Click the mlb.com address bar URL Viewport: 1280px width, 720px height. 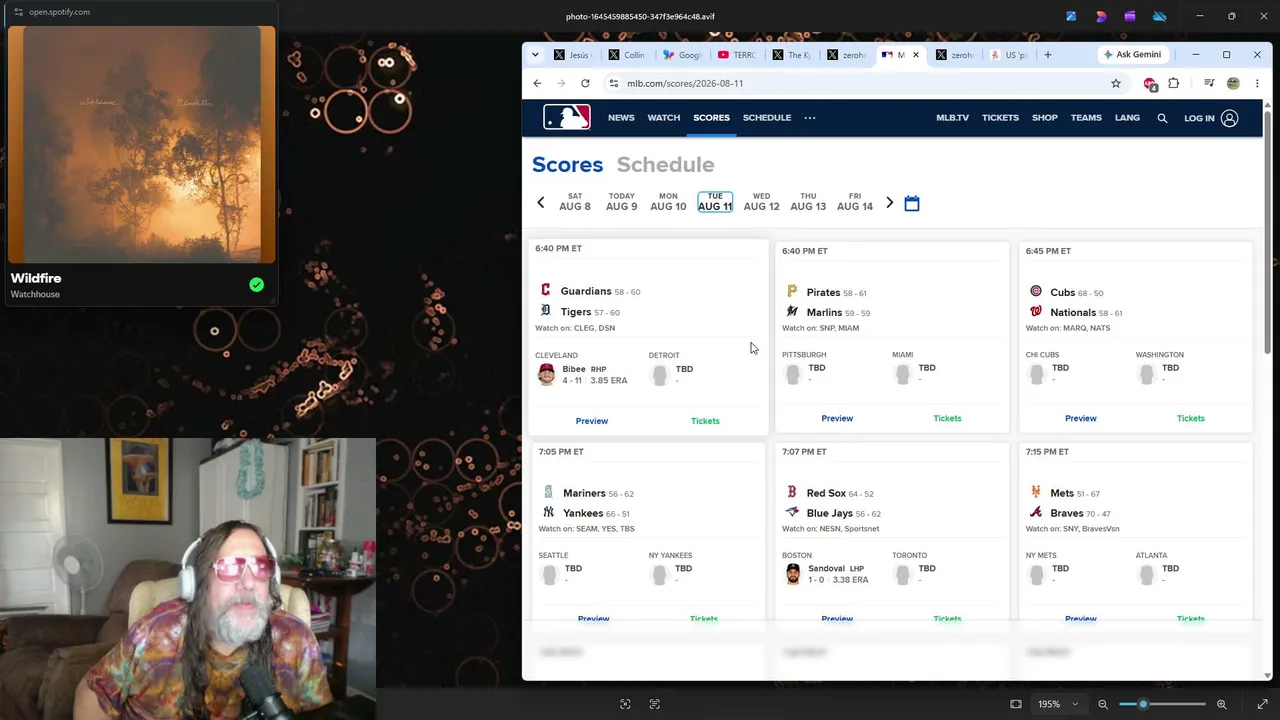coord(685,83)
